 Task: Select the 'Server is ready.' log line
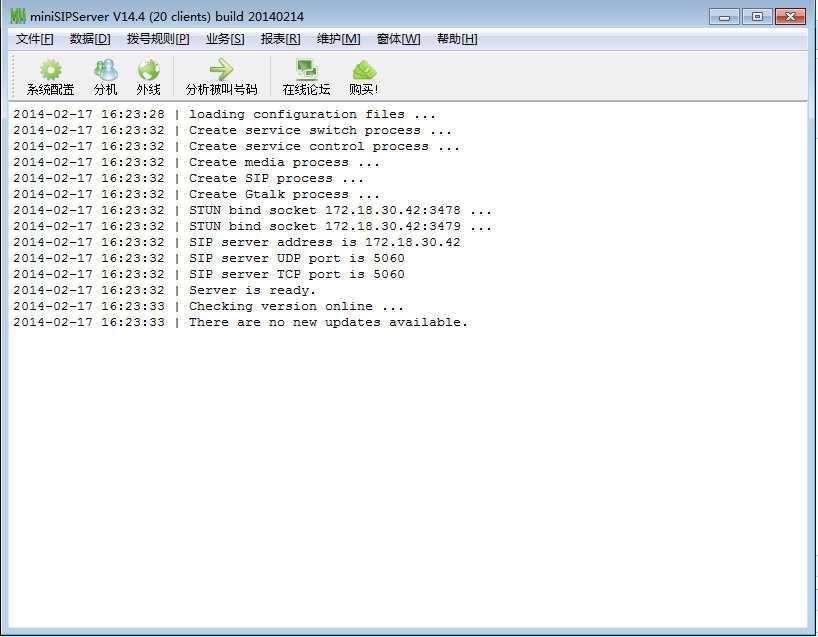coord(164,291)
